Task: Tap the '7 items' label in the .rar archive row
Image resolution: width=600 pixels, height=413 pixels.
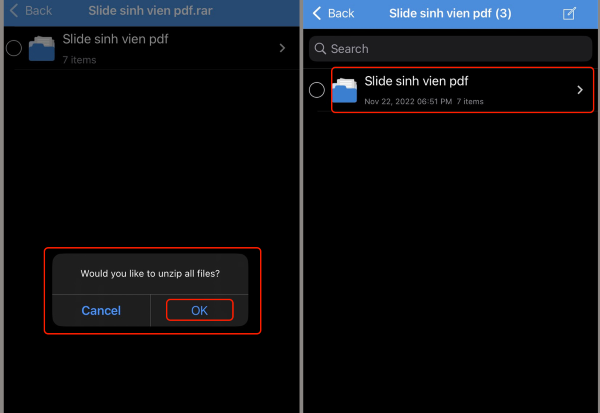Action: pyautogui.click(x=79, y=60)
